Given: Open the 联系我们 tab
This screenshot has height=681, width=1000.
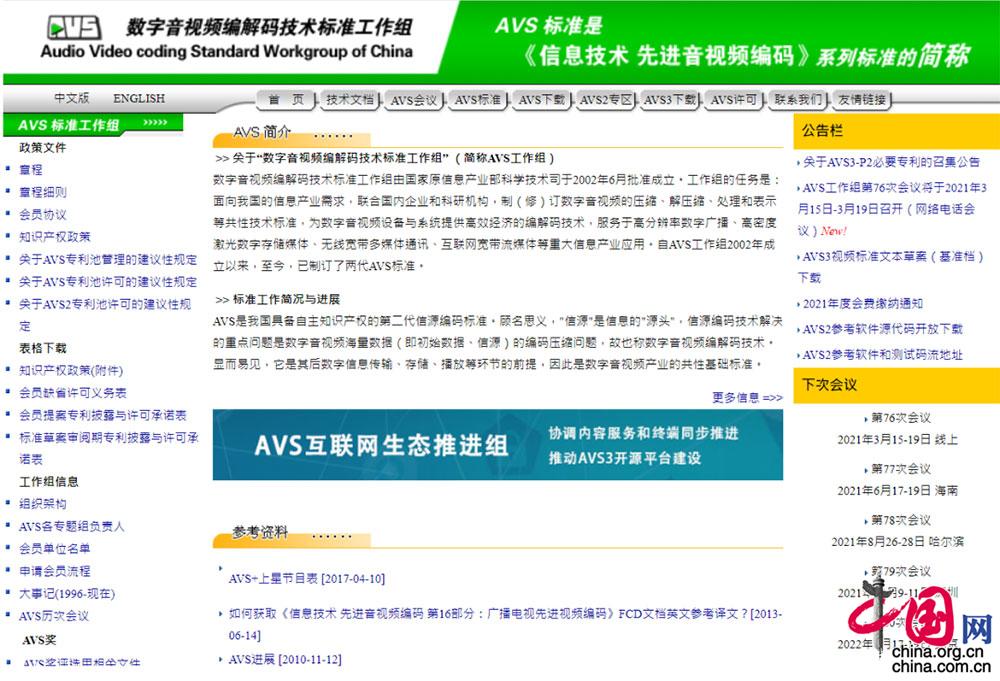Looking at the screenshot, I should coord(798,100).
